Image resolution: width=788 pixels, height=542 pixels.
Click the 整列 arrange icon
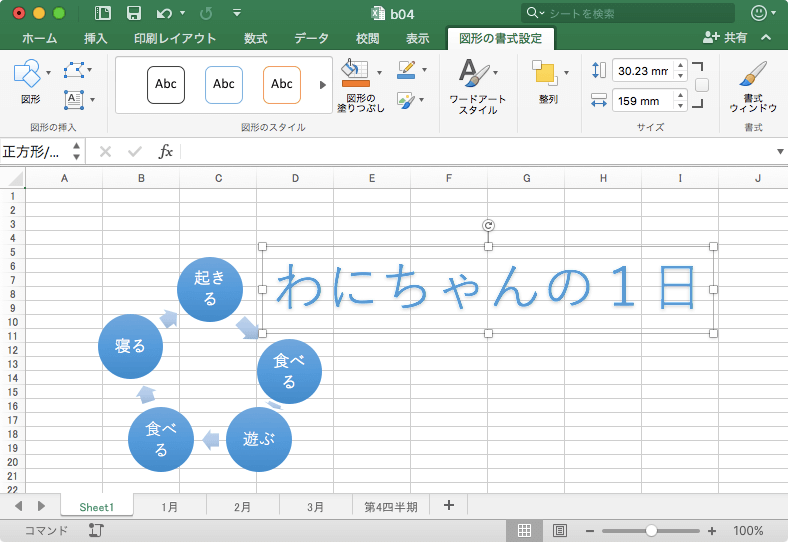tap(544, 73)
